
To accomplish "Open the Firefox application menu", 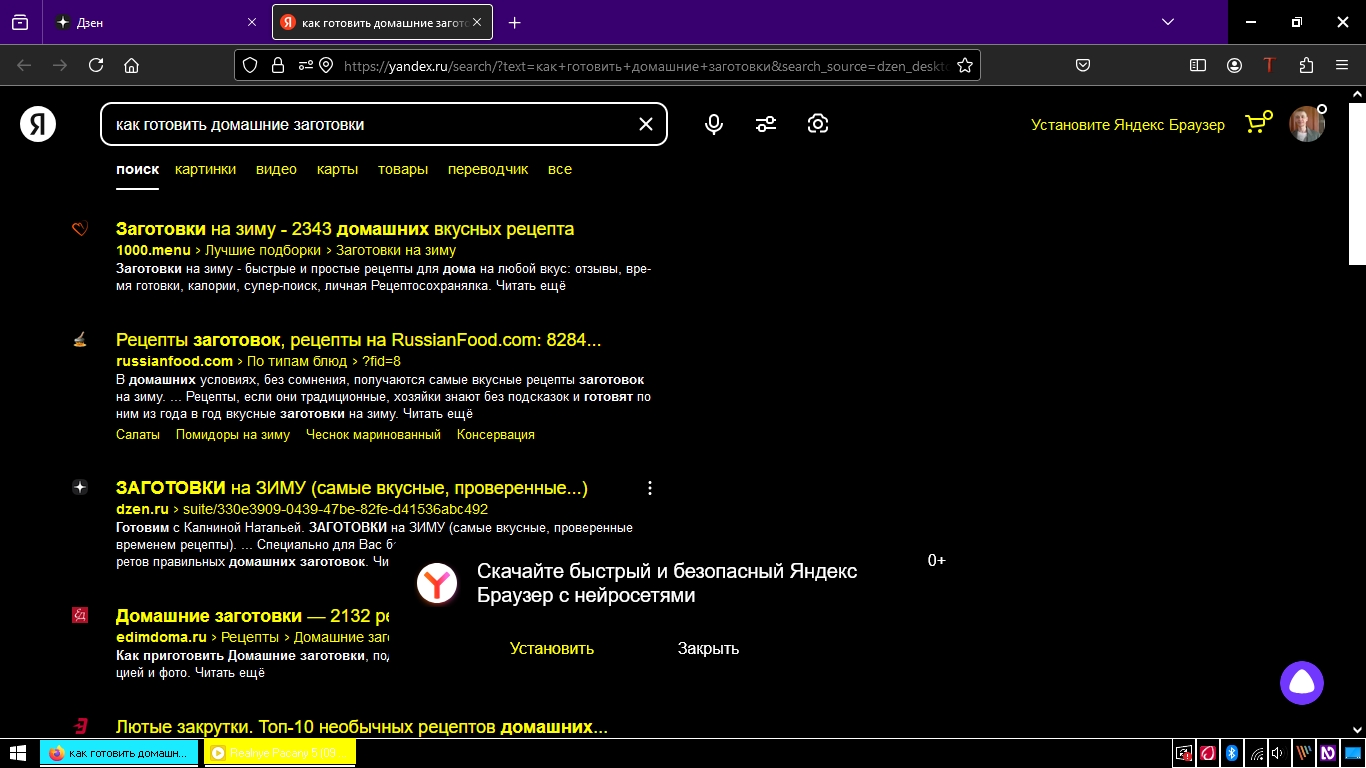I will click(x=1342, y=65).
